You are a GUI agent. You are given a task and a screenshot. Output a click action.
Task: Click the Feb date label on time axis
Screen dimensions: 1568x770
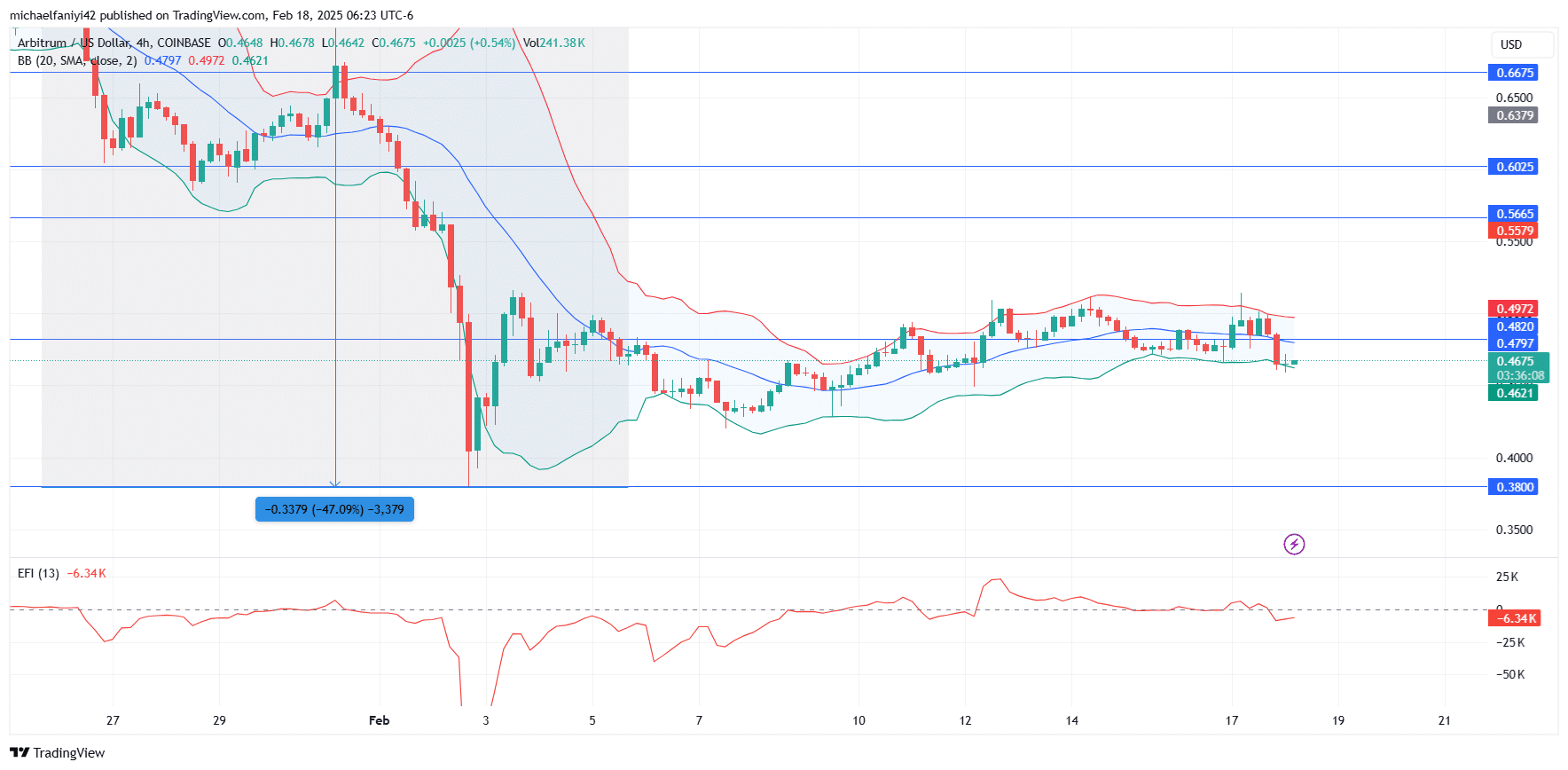point(379,720)
